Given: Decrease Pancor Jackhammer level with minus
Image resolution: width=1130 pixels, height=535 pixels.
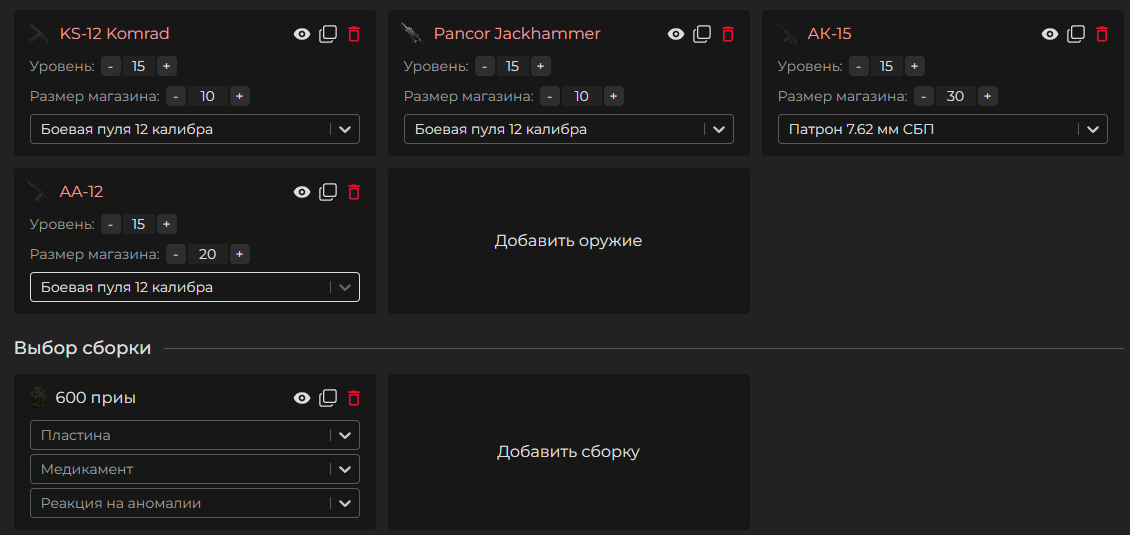Looking at the screenshot, I should coord(485,66).
